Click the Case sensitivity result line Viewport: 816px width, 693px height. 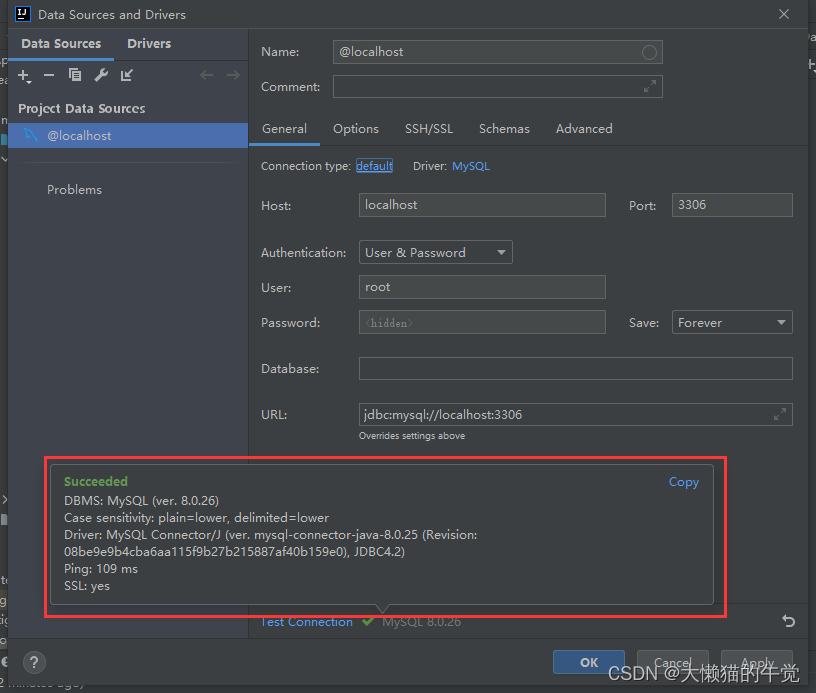[x=196, y=518]
